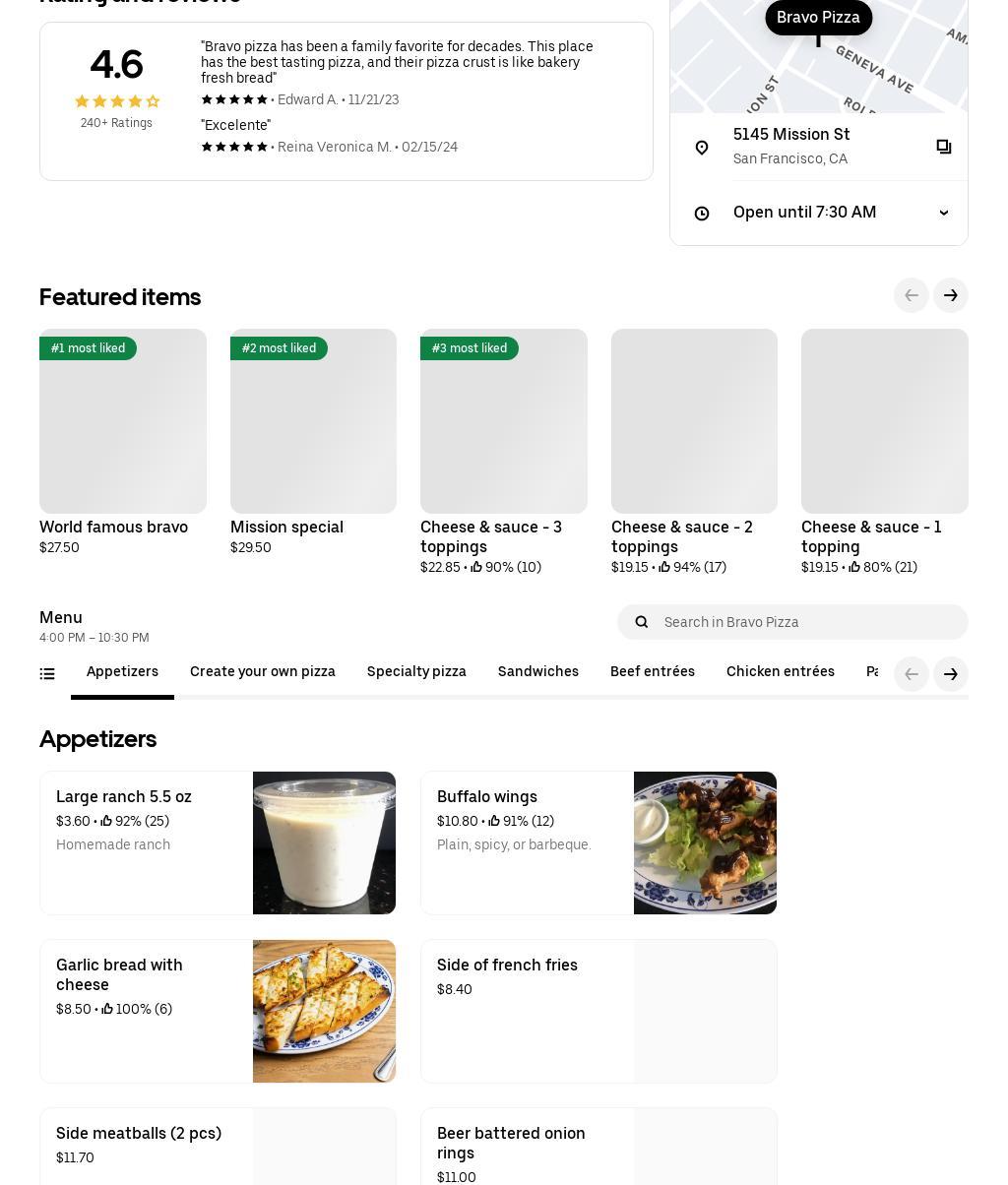
Task: Go to Chicken entrées tab
Action: [x=781, y=672]
